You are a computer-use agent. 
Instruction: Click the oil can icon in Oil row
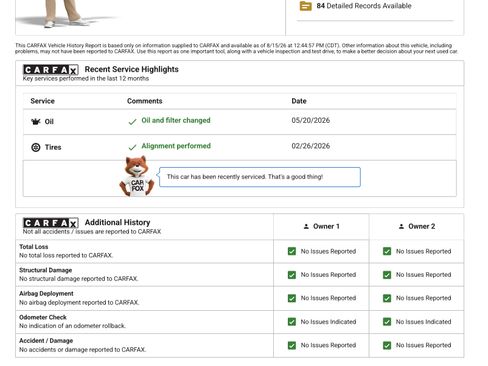coord(36,121)
